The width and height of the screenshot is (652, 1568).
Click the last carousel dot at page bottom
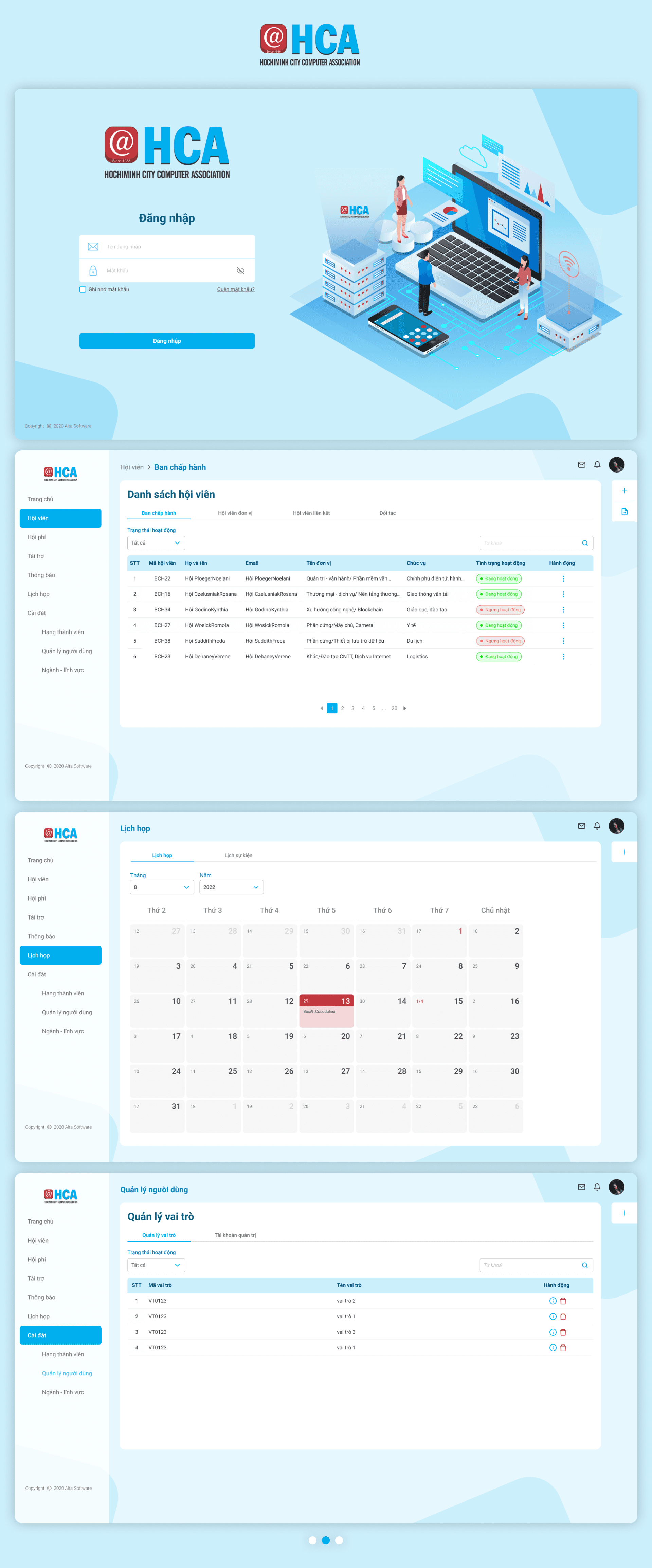[x=339, y=1540]
